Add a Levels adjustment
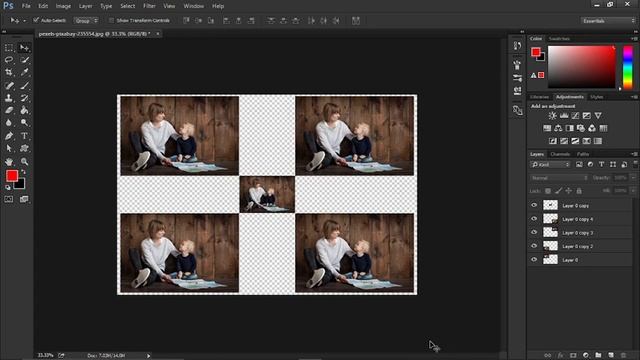The width and height of the screenshot is (640, 360). [564, 116]
